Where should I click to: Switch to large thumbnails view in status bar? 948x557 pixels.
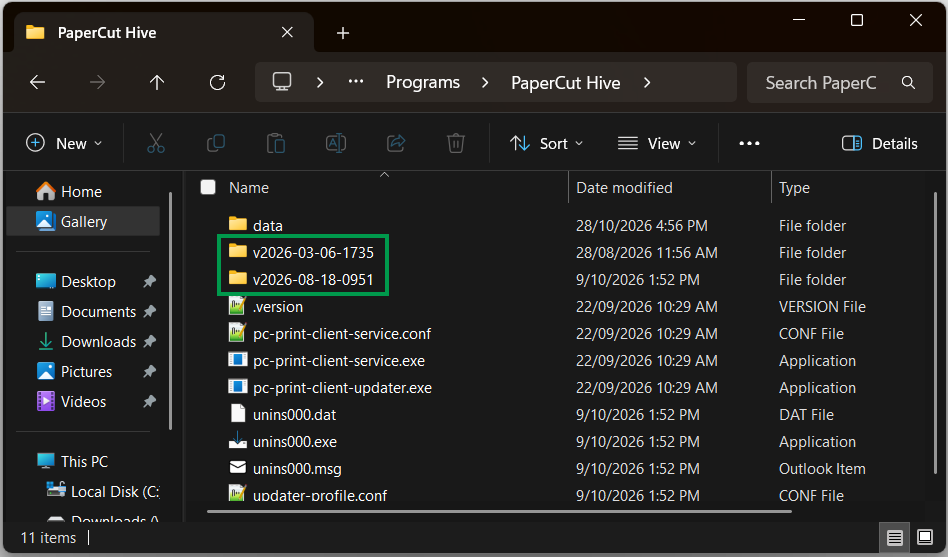924,537
